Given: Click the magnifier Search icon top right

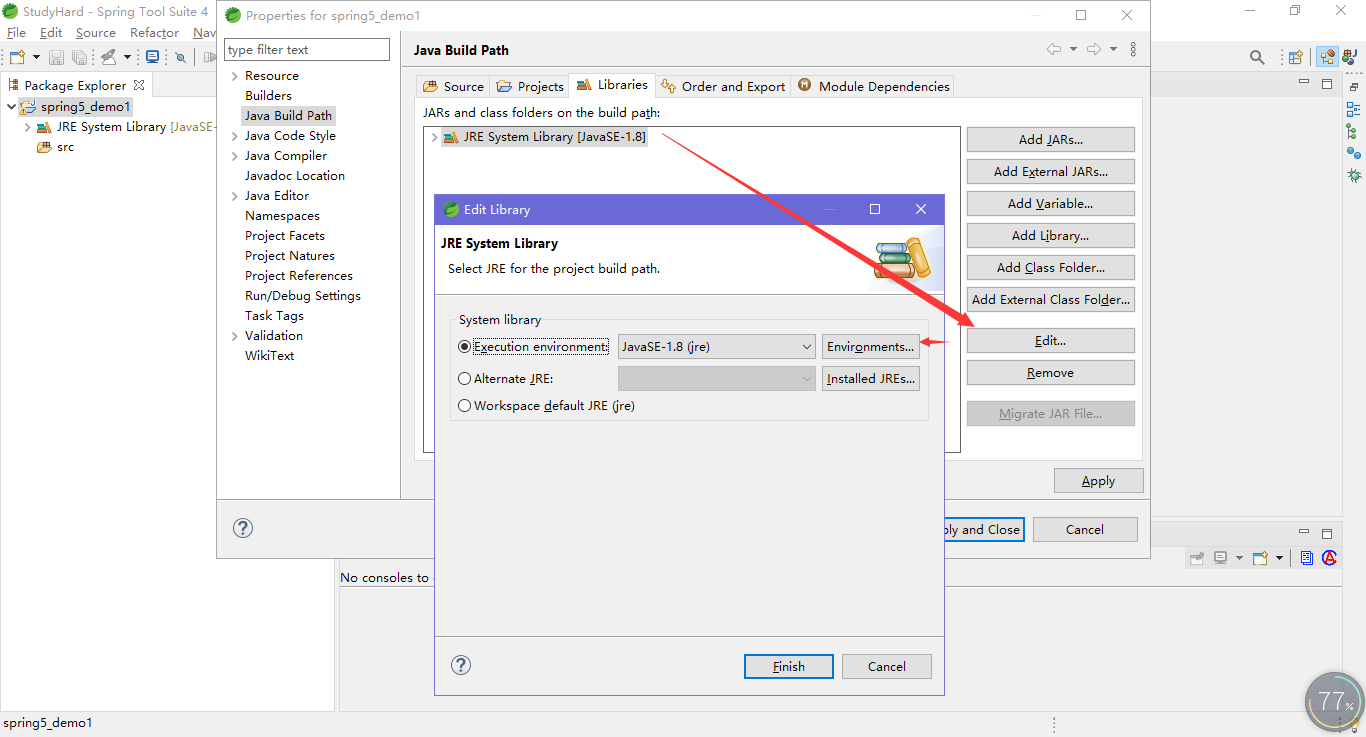Looking at the screenshot, I should click(x=1258, y=57).
